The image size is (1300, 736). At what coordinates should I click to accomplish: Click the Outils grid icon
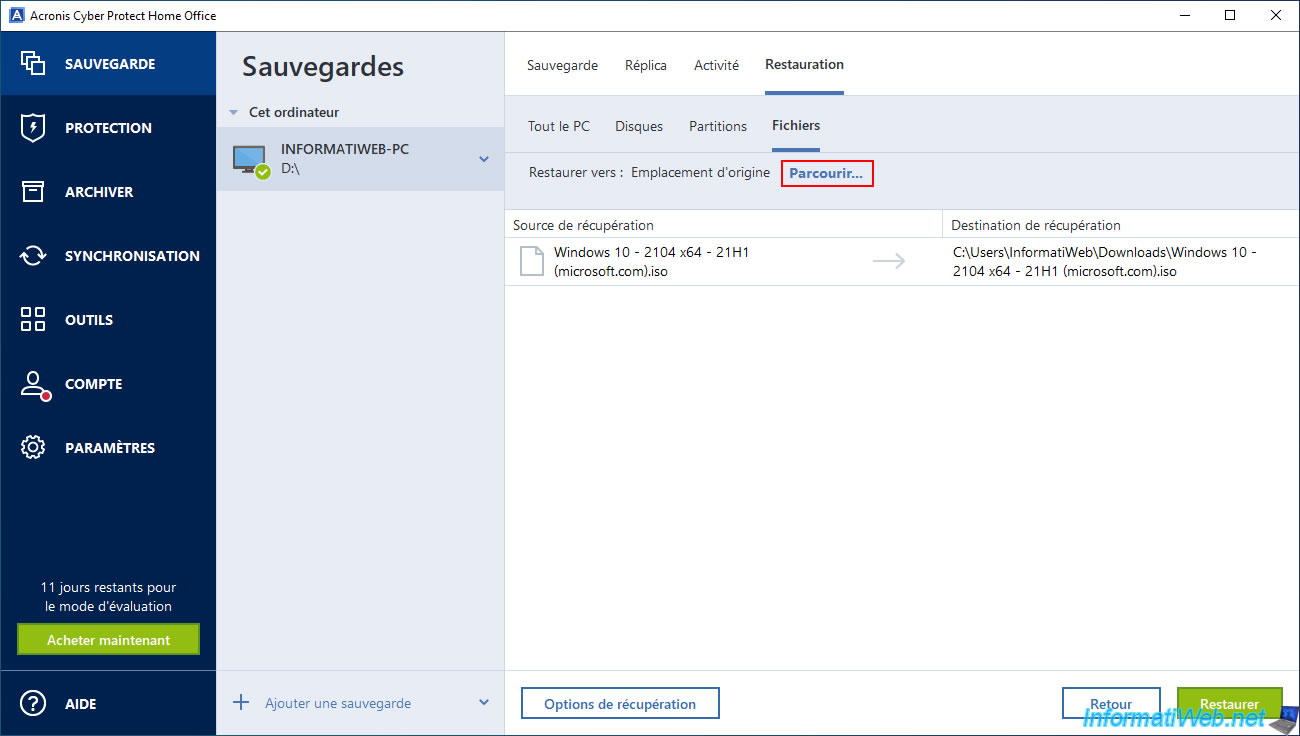point(33,319)
